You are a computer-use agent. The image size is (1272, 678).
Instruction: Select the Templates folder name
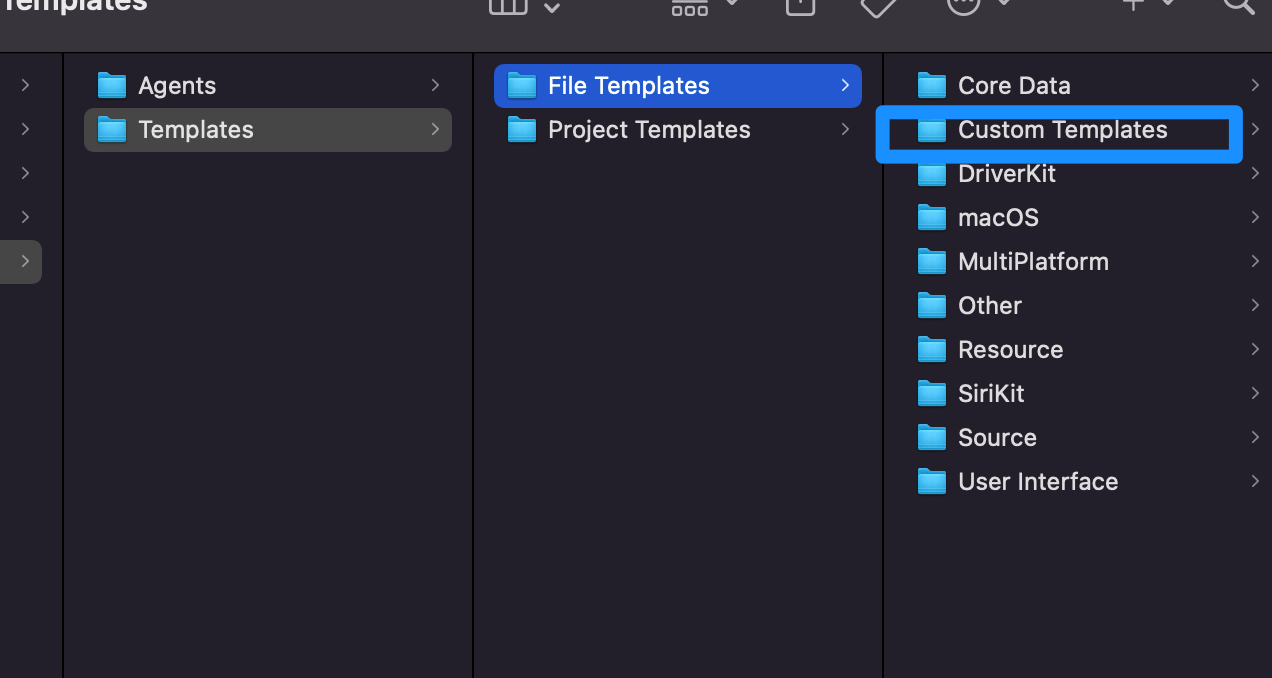196,130
